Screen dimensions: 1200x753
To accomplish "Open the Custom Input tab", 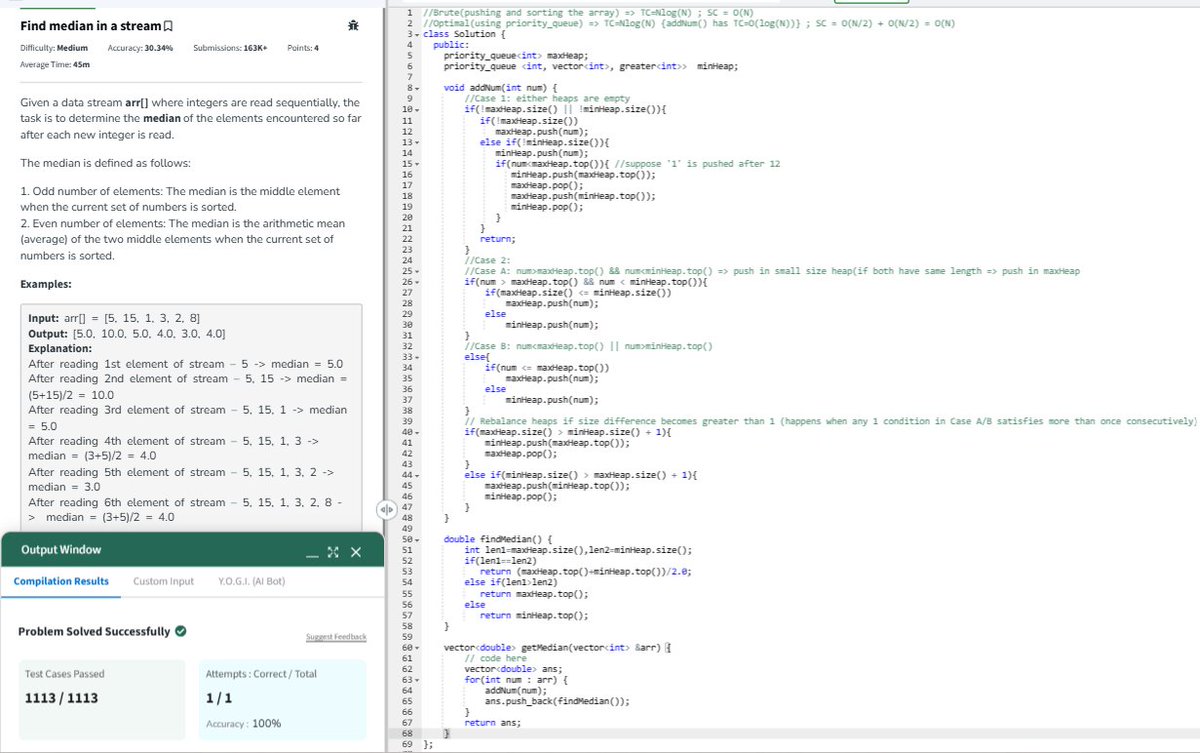I will (163, 581).
